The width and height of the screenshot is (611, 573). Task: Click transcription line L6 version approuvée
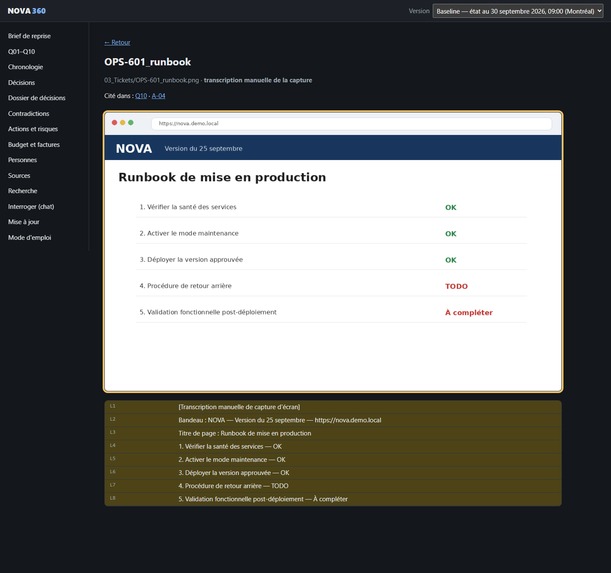click(333, 473)
